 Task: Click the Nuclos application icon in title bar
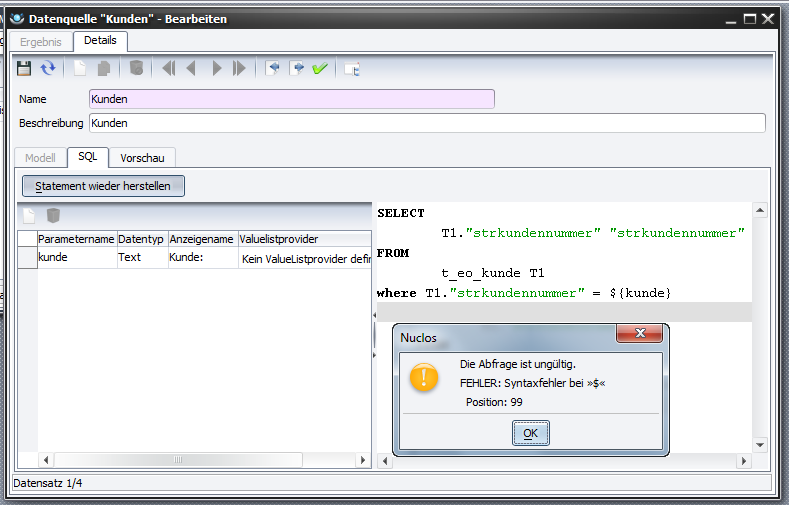(17, 19)
